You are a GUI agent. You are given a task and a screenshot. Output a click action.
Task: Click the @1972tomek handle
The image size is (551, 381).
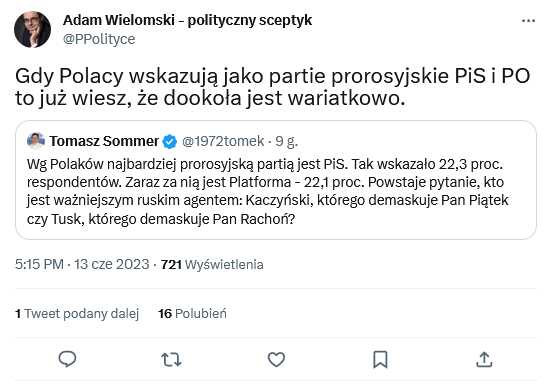(223, 141)
